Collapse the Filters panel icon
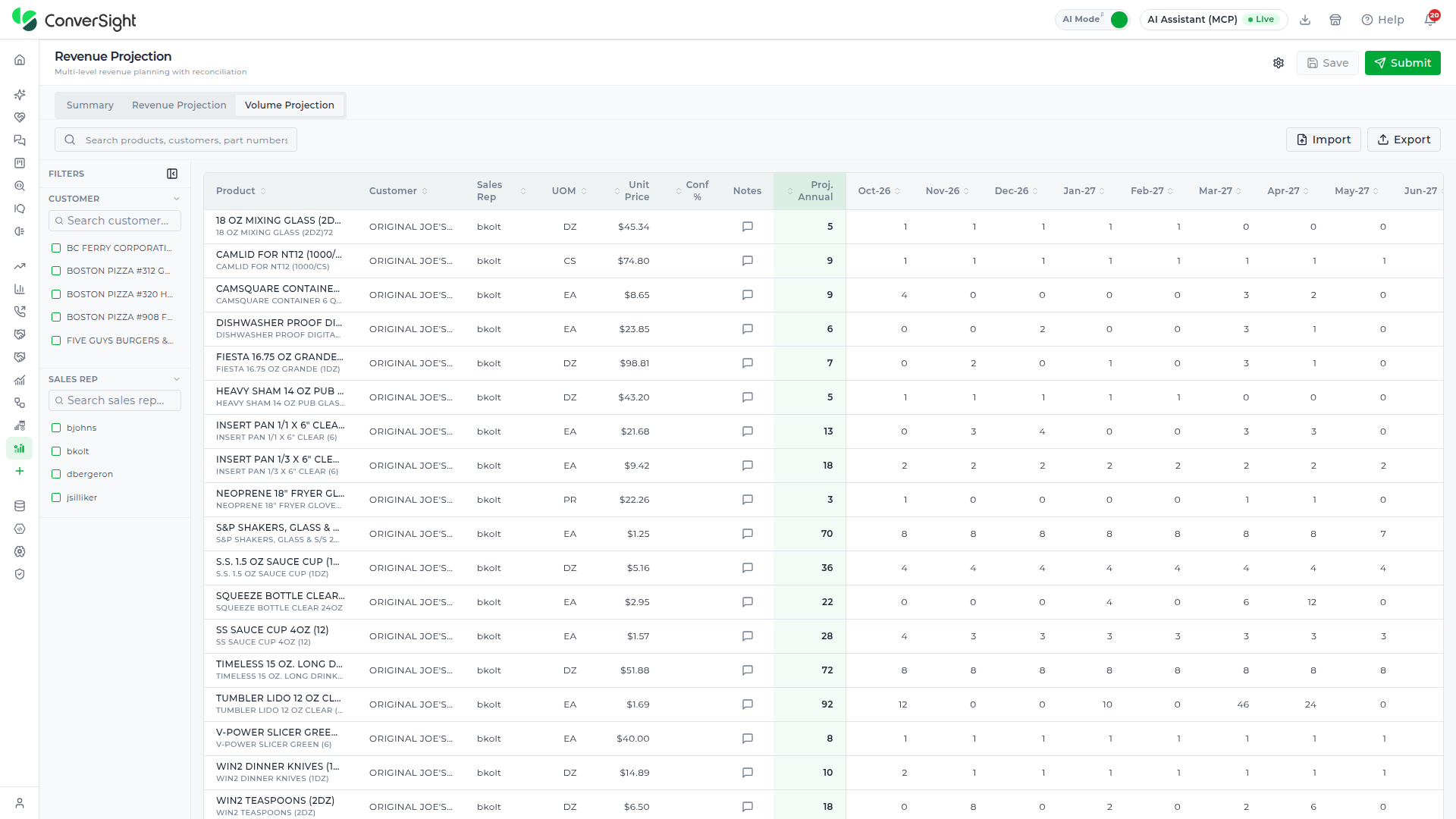This screenshot has width=1456, height=819. (x=172, y=174)
